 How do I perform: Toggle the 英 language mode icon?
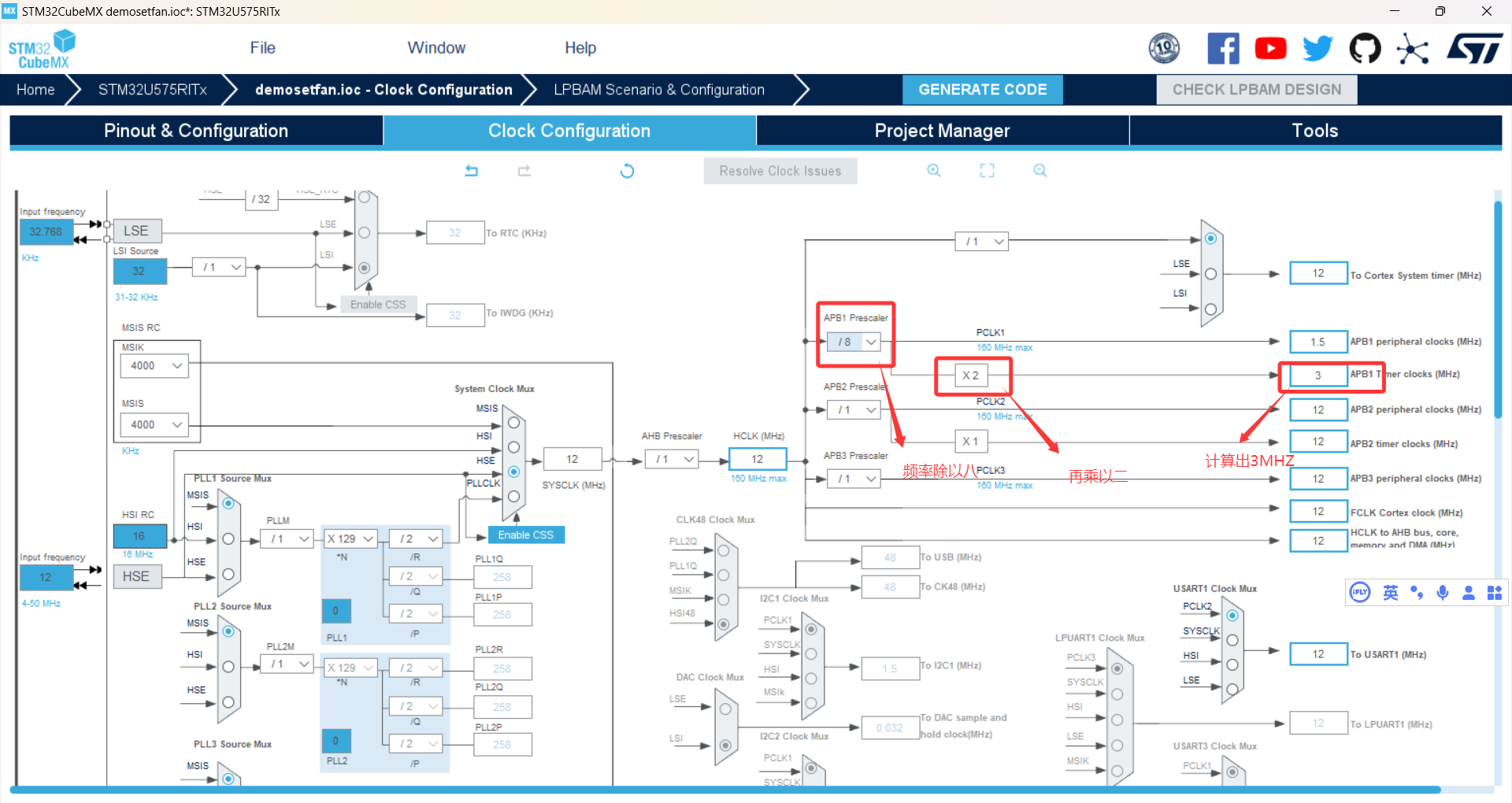coord(1391,593)
